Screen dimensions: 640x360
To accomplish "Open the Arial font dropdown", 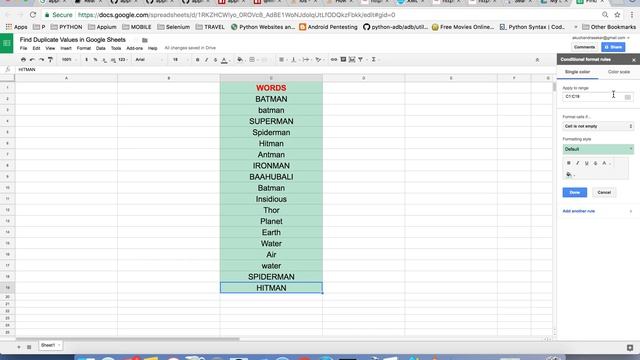I will pos(149,60).
